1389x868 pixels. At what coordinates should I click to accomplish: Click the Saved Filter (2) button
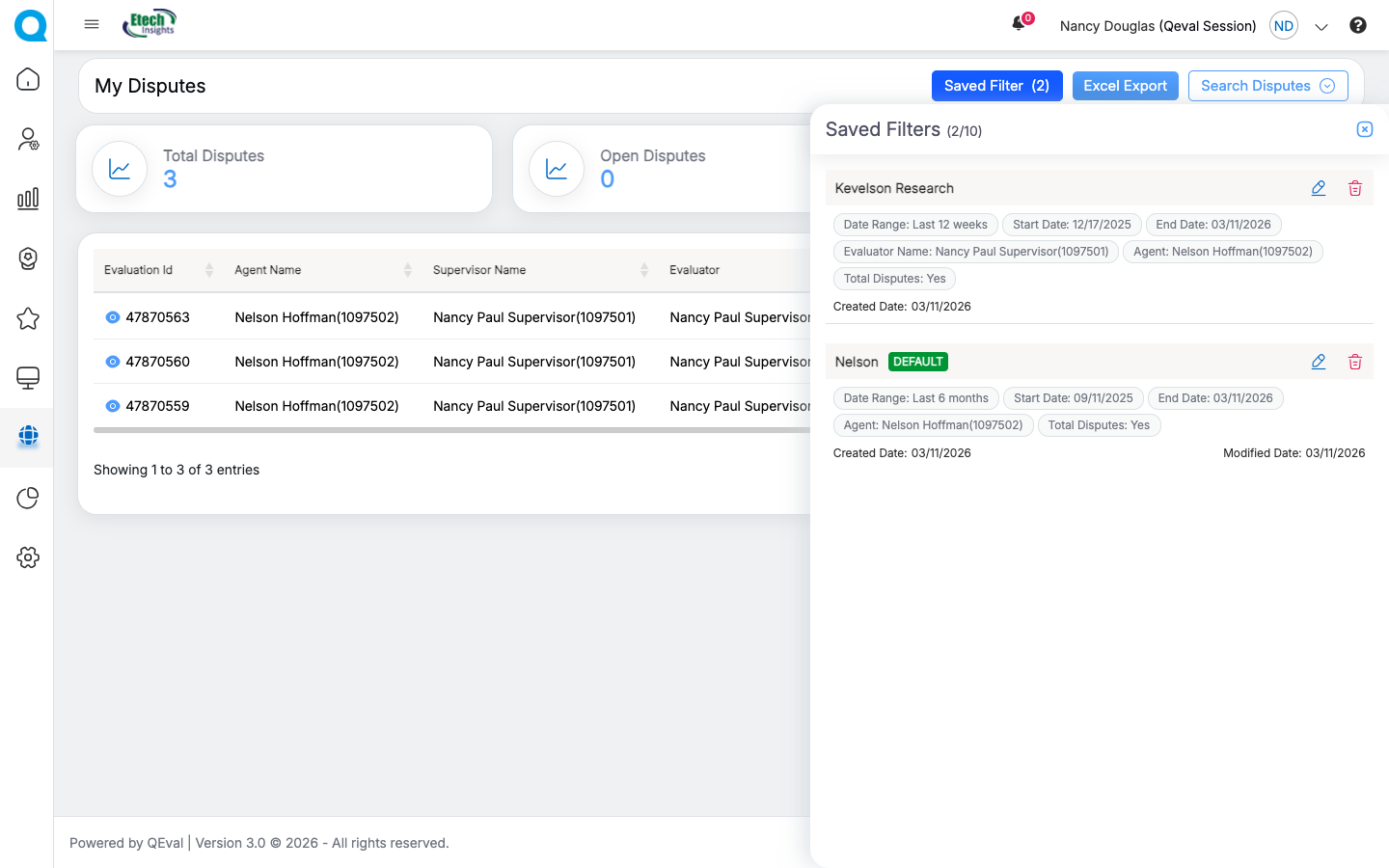996,86
